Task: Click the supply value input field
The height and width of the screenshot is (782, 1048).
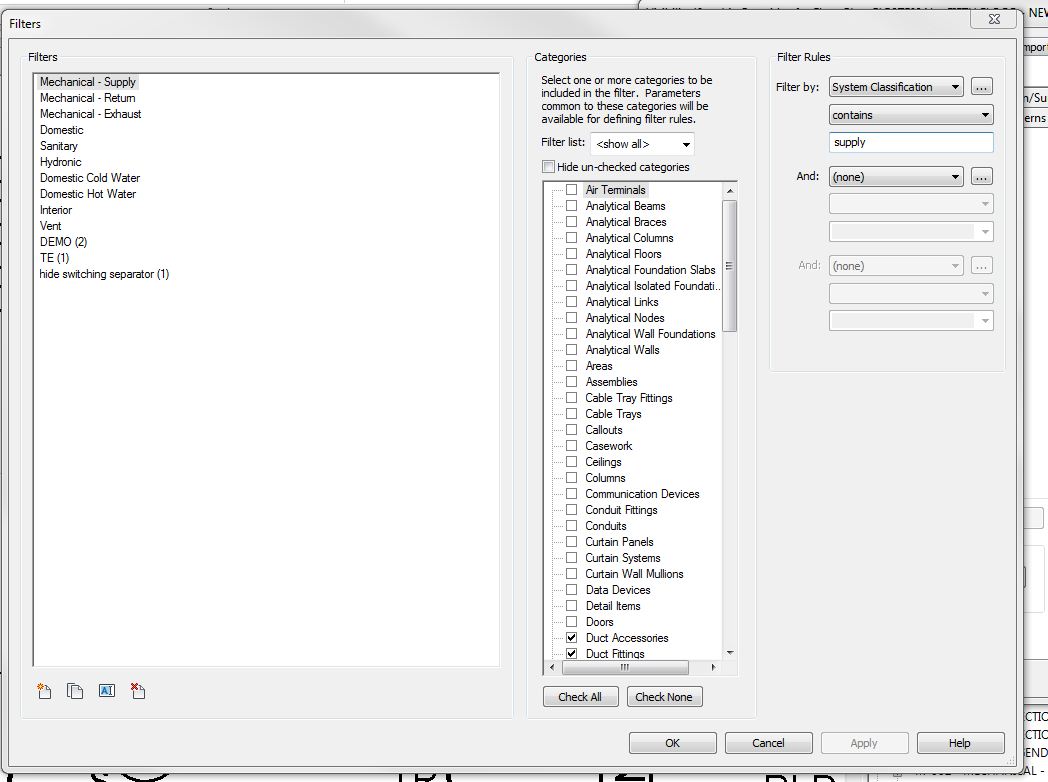Action: click(910, 142)
